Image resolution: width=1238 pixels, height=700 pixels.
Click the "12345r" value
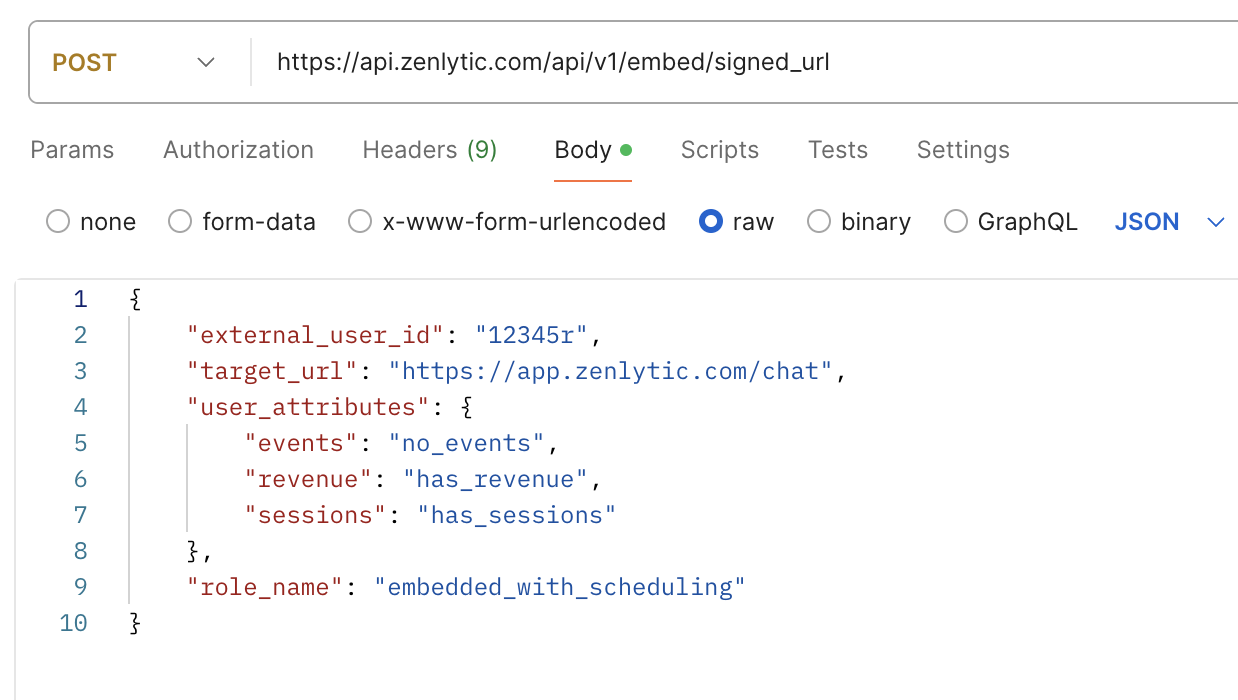pos(532,335)
